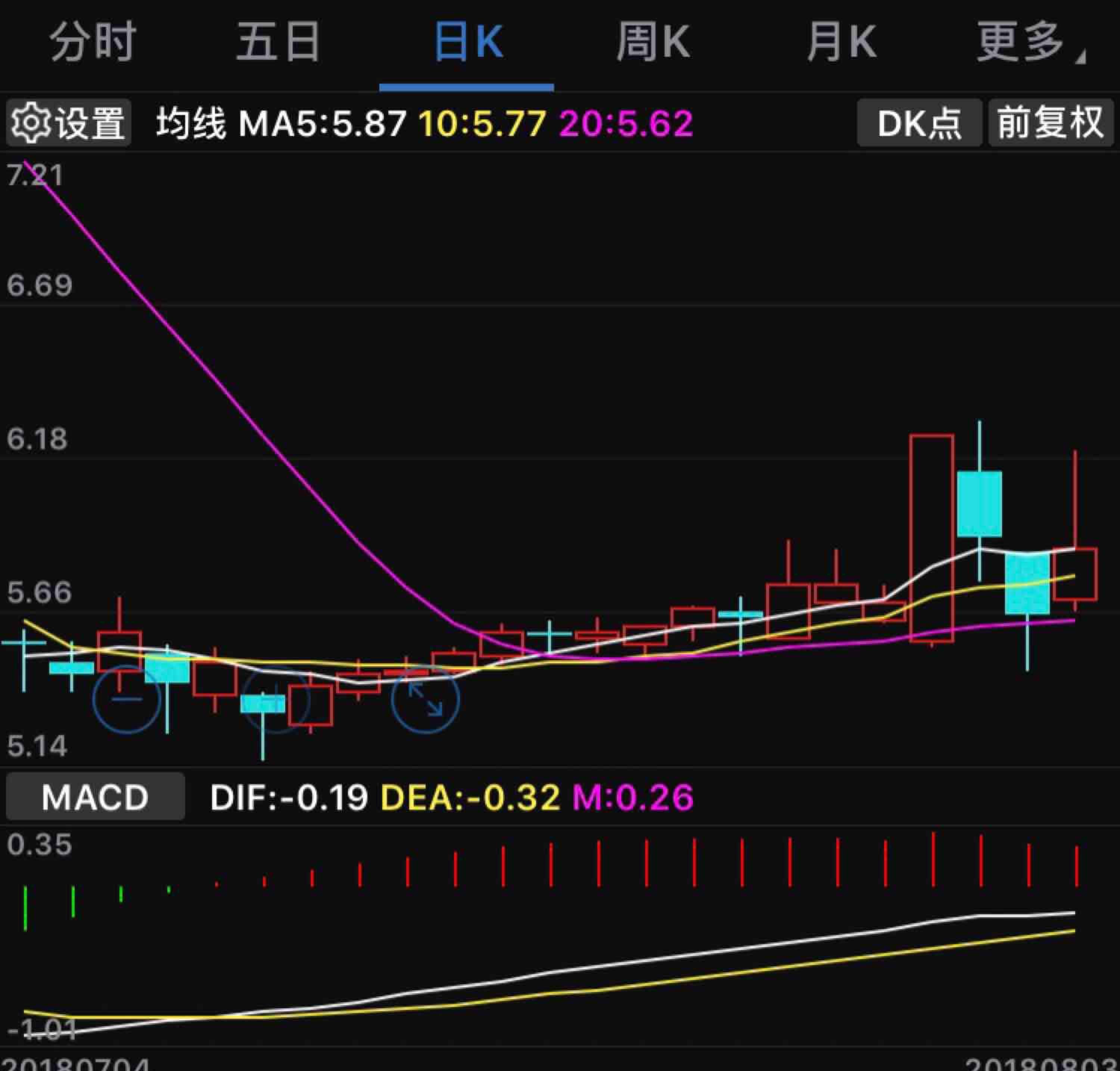Tap the 5.14 price axis label

click(x=37, y=746)
